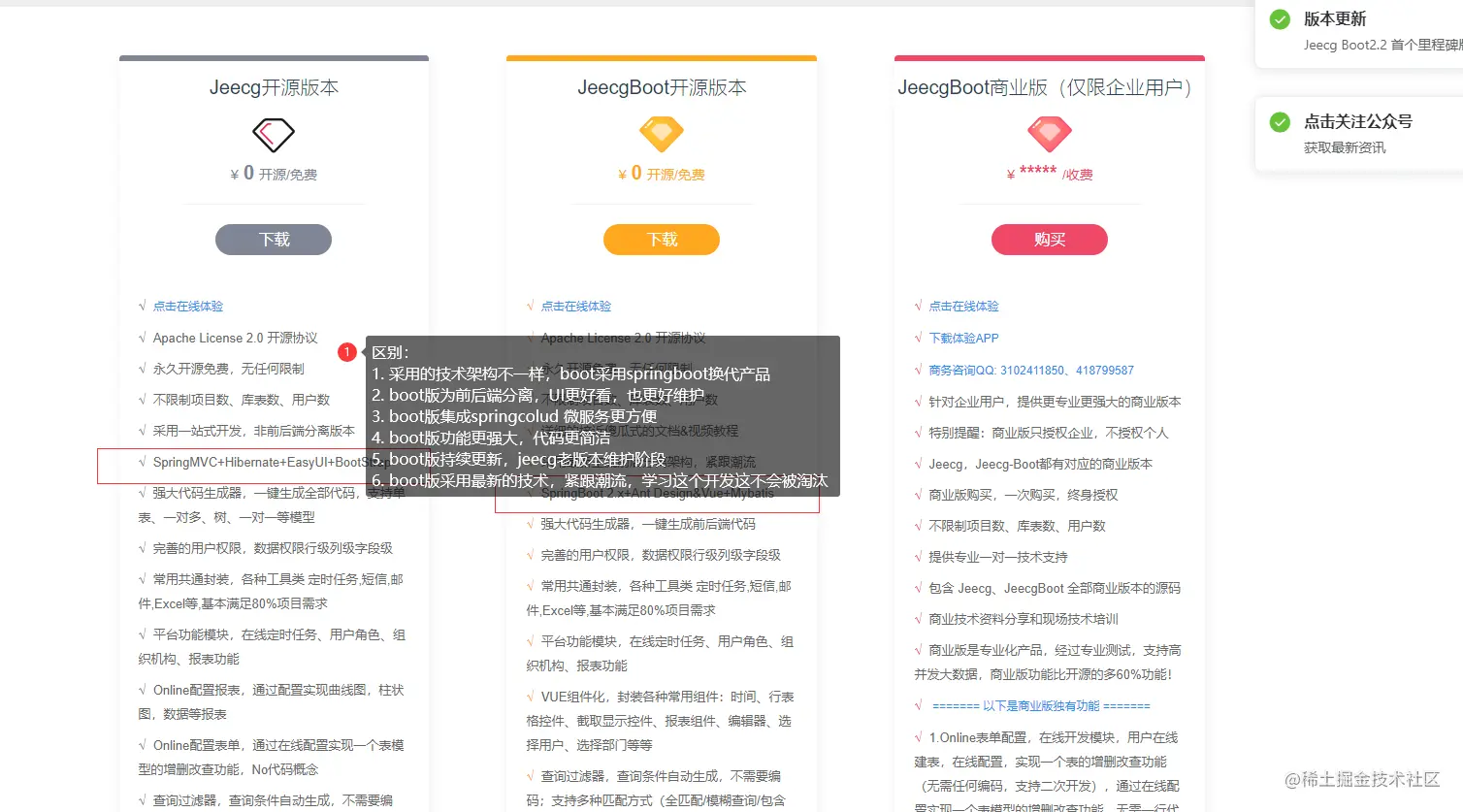Click the Jeecg开源版本 card title
Viewport: 1463px width, 812px height.
pos(274,87)
